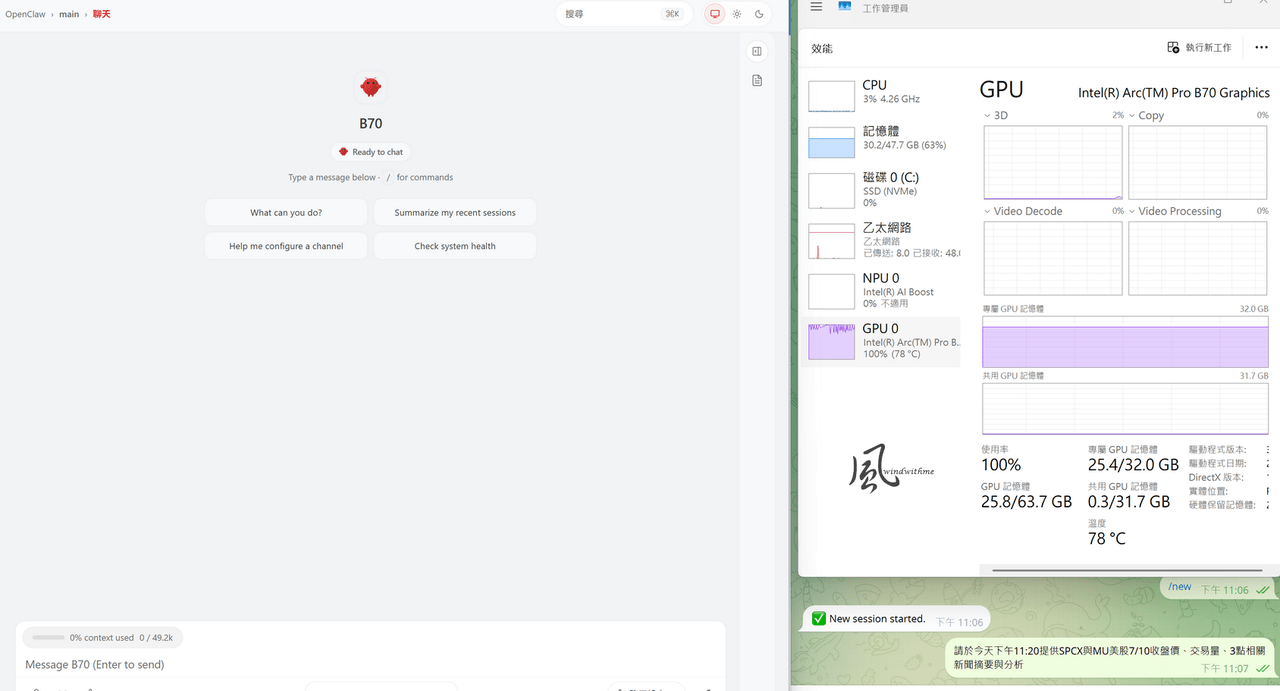Click the 效能 page heading

822,48
